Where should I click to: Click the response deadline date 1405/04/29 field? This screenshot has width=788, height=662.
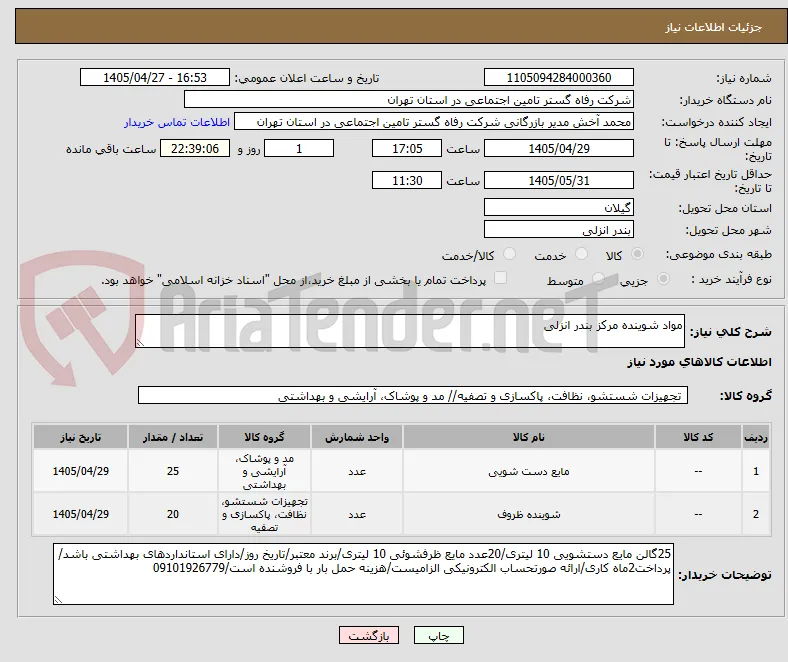559,148
